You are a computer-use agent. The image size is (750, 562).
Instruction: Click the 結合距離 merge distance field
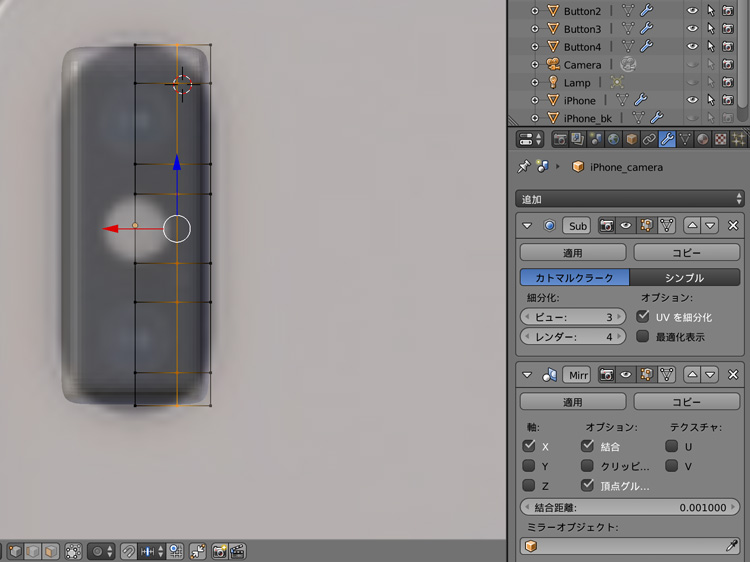coord(630,507)
